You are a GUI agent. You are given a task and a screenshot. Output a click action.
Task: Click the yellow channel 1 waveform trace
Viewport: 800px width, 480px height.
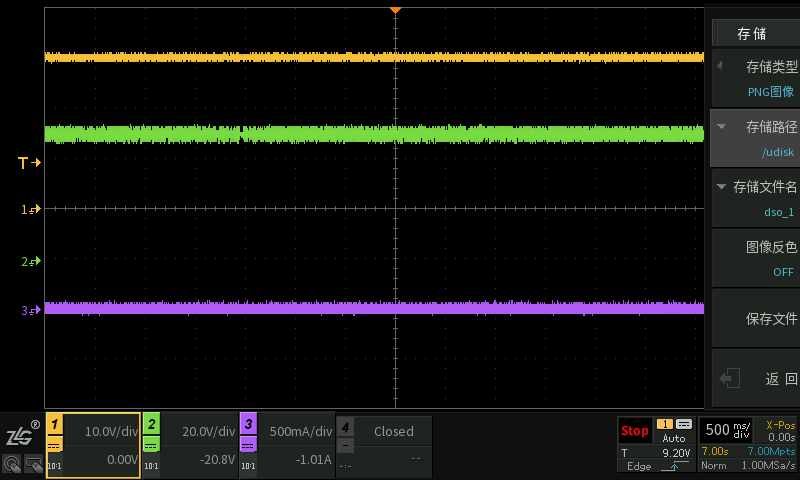[374, 57]
